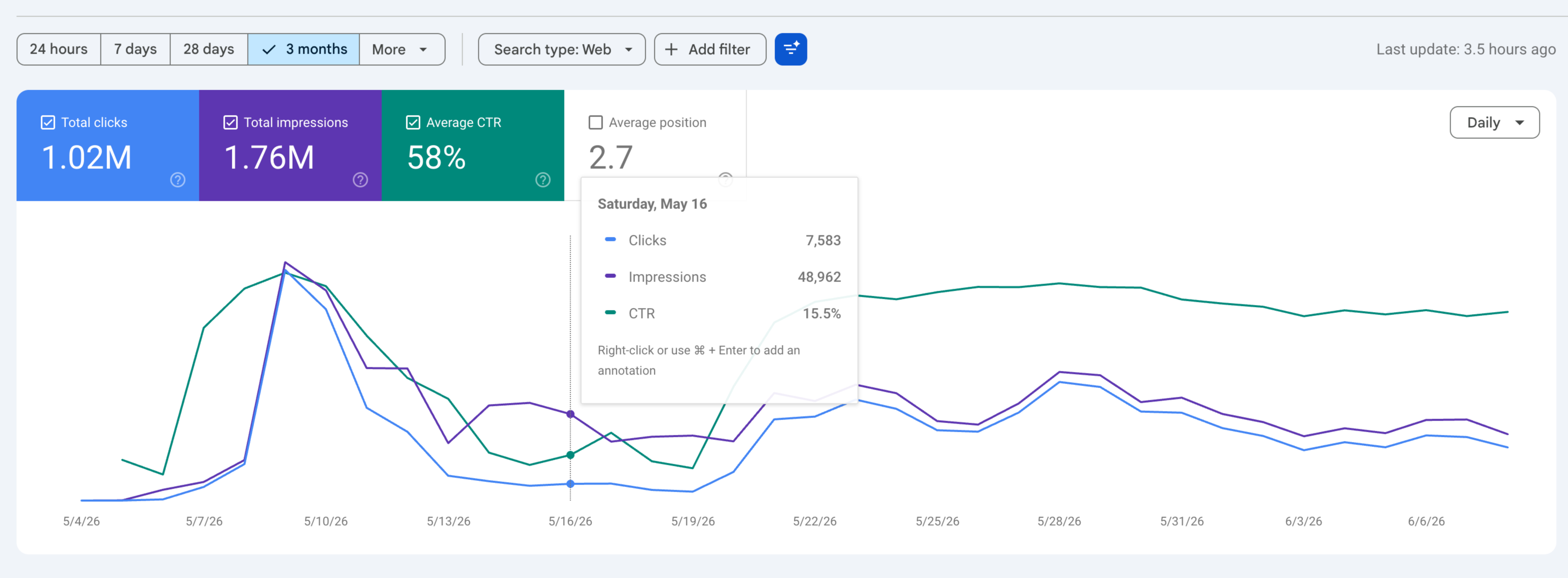Screen dimensions: 1568x578
Task: Uncheck the Total impressions checkbox
Action: click(231, 123)
